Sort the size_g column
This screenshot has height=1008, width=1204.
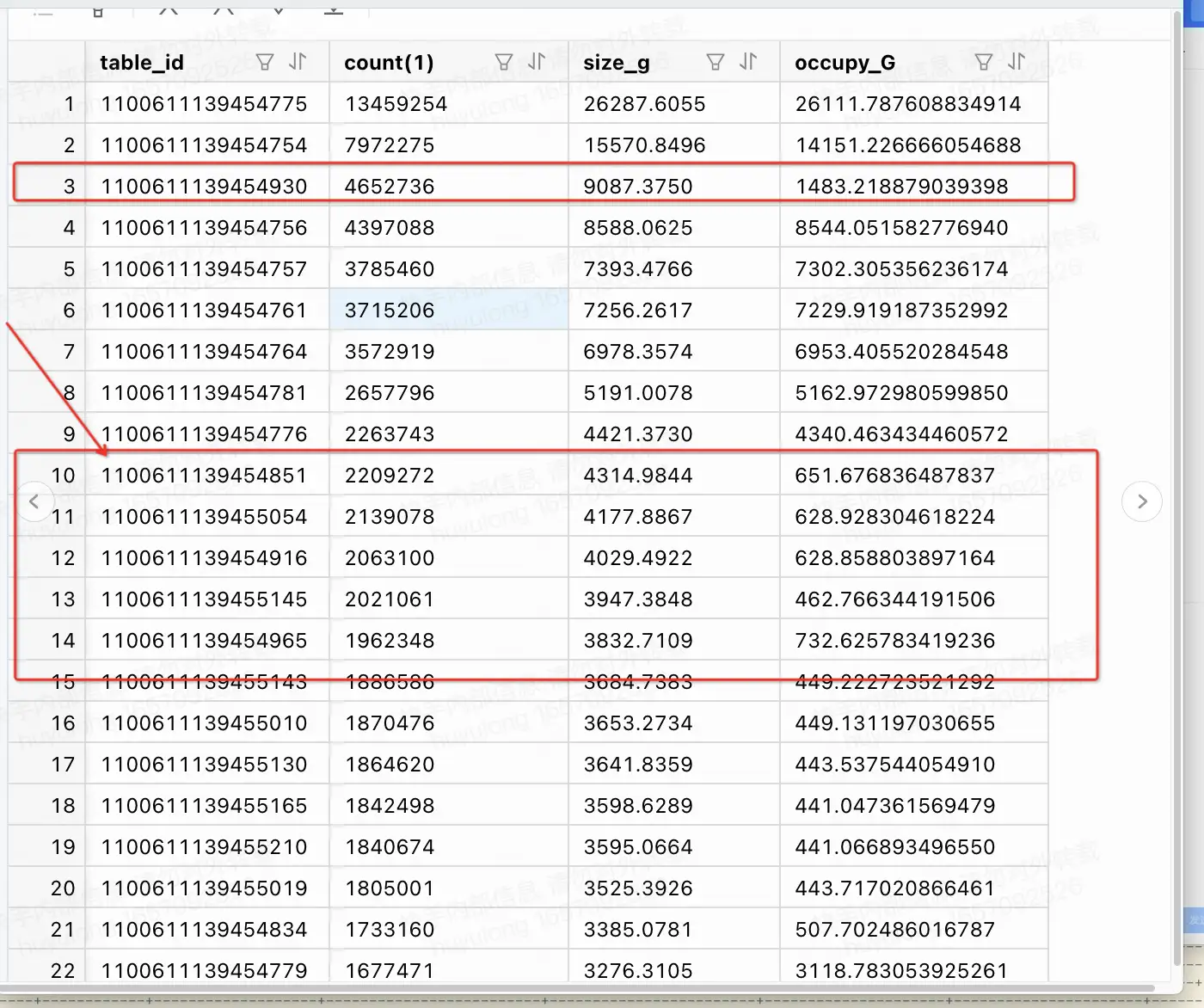748,62
